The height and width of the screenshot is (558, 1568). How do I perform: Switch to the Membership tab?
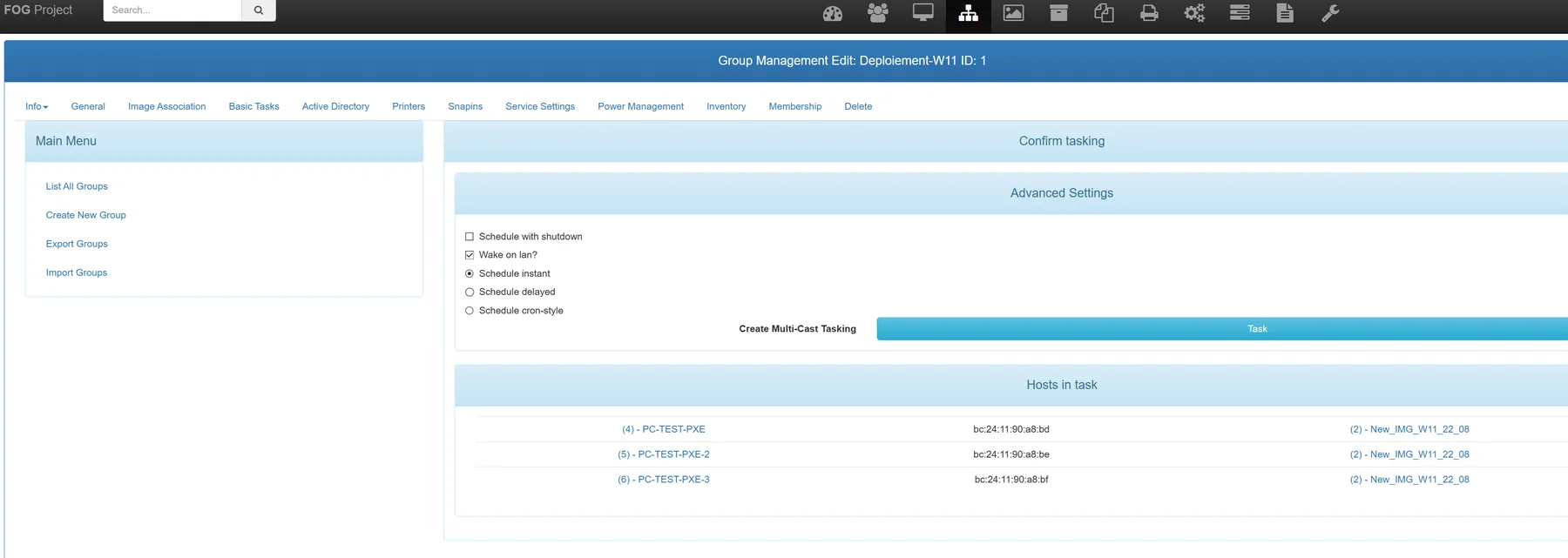pos(795,106)
